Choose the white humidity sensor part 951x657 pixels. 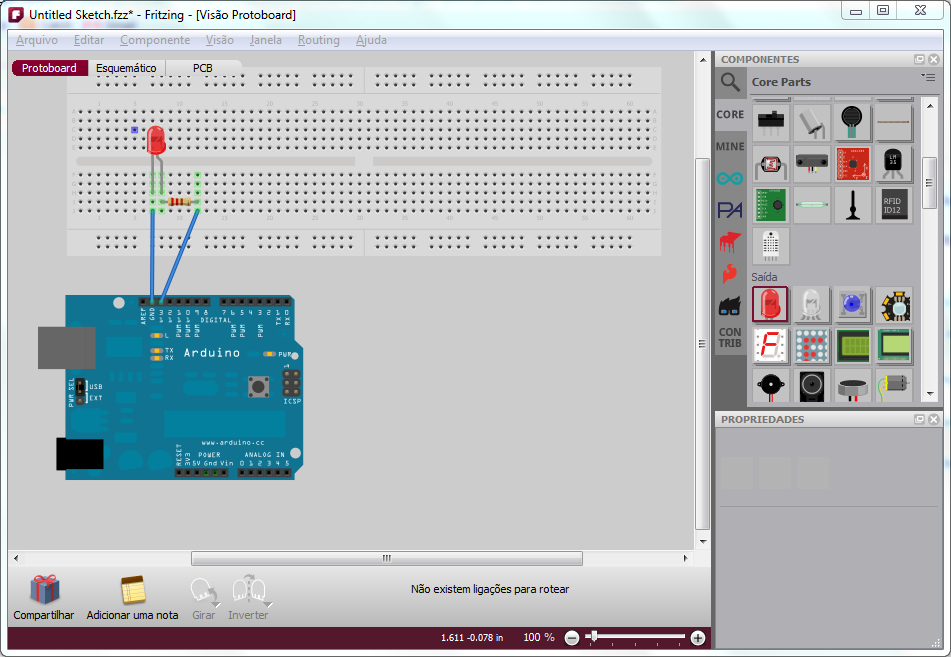point(771,246)
